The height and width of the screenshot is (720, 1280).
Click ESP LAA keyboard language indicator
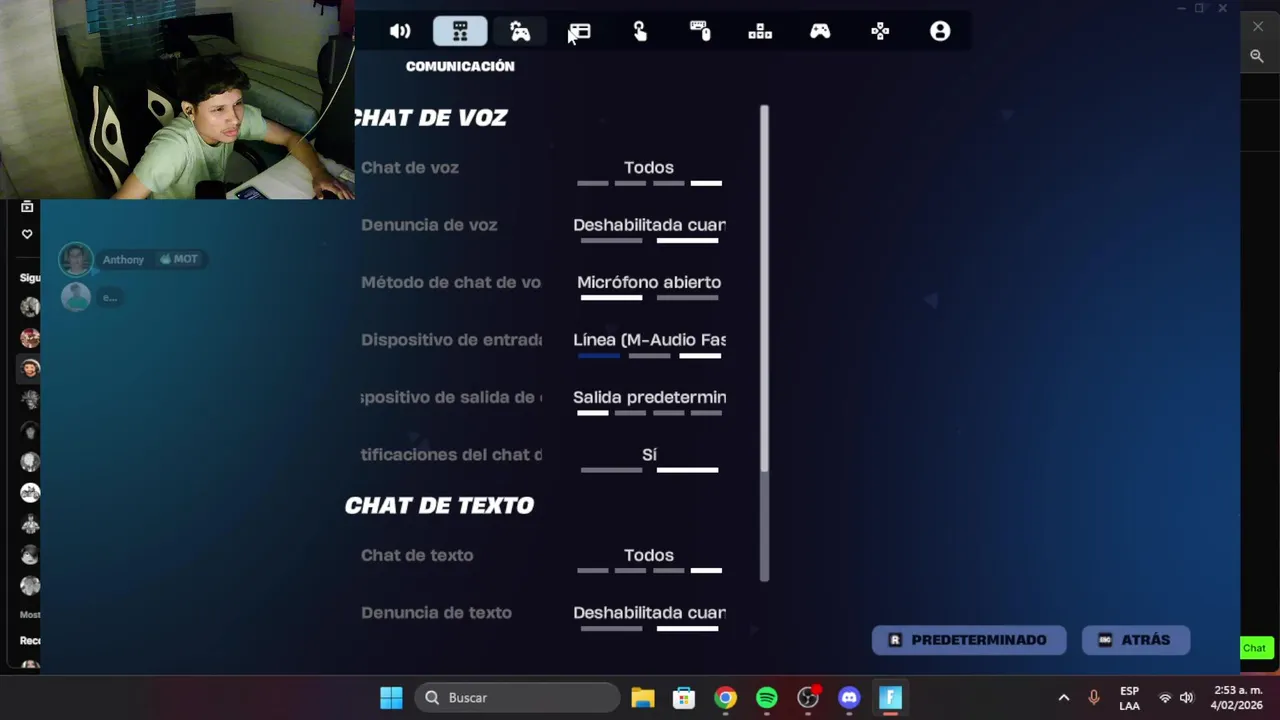(1129, 698)
